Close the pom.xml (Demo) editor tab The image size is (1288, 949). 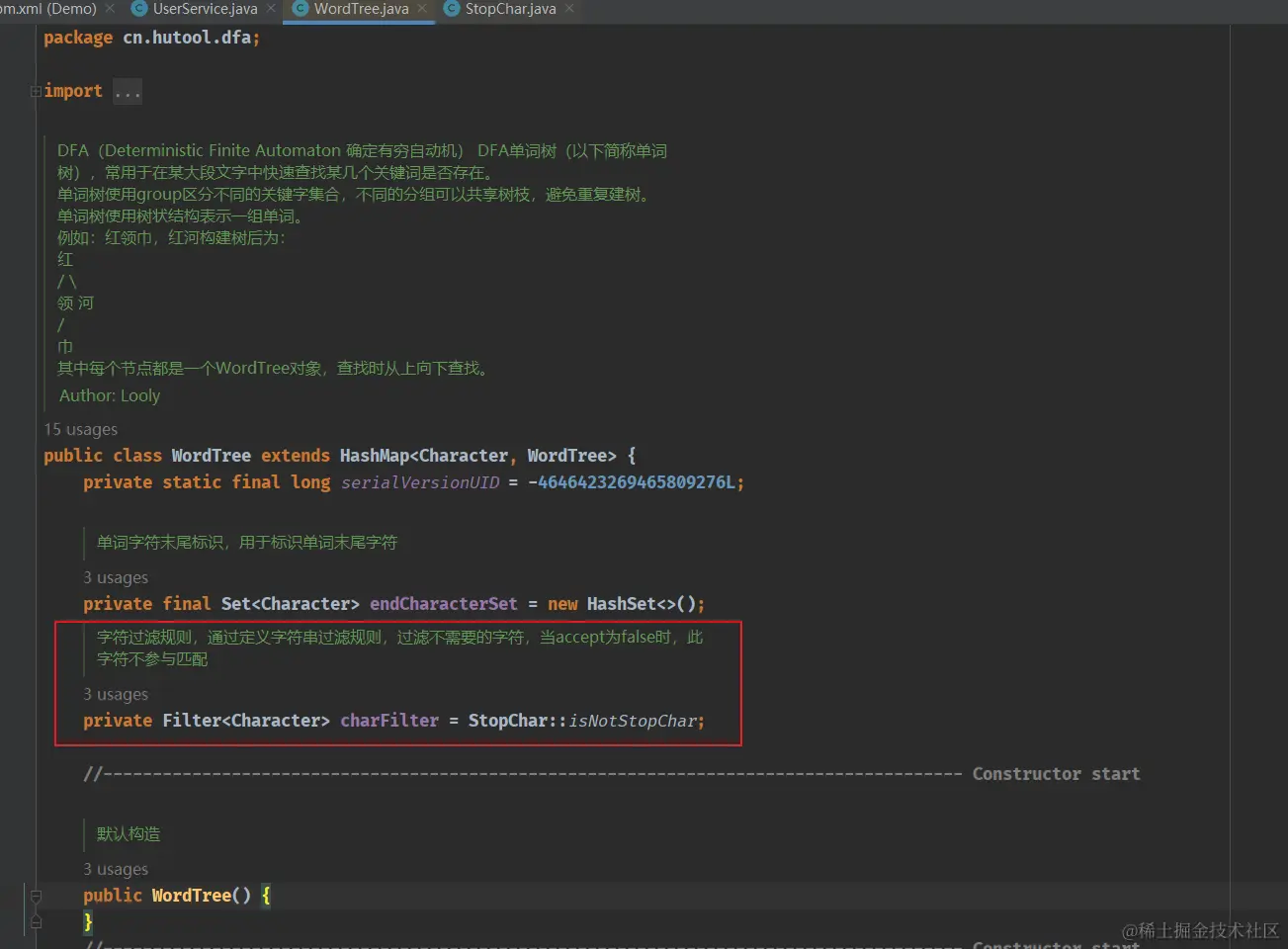click(x=109, y=9)
